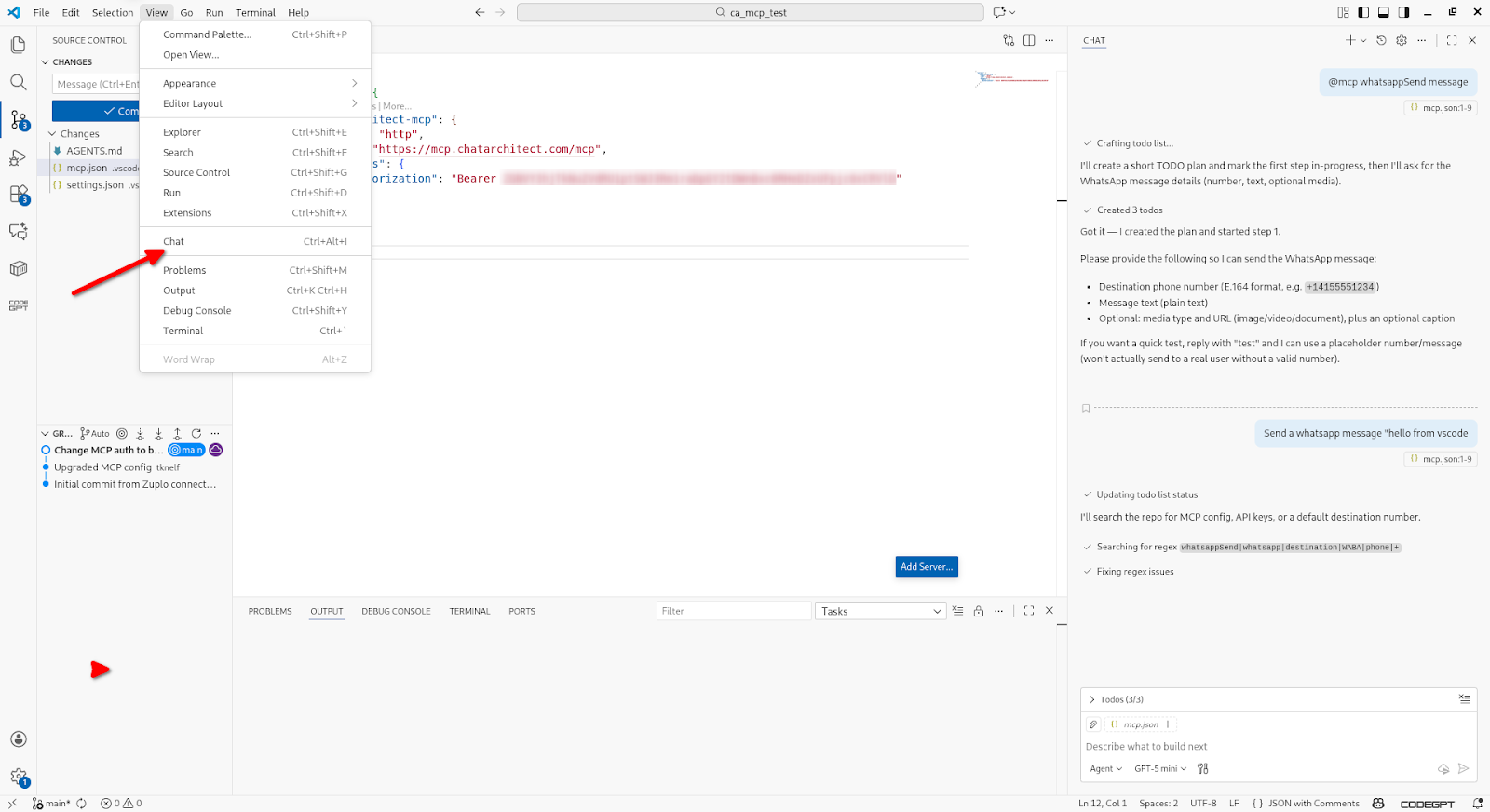1490x812 pixels.
Task: Choose Terminal in the View menu
Action: [x=255, y=331]
